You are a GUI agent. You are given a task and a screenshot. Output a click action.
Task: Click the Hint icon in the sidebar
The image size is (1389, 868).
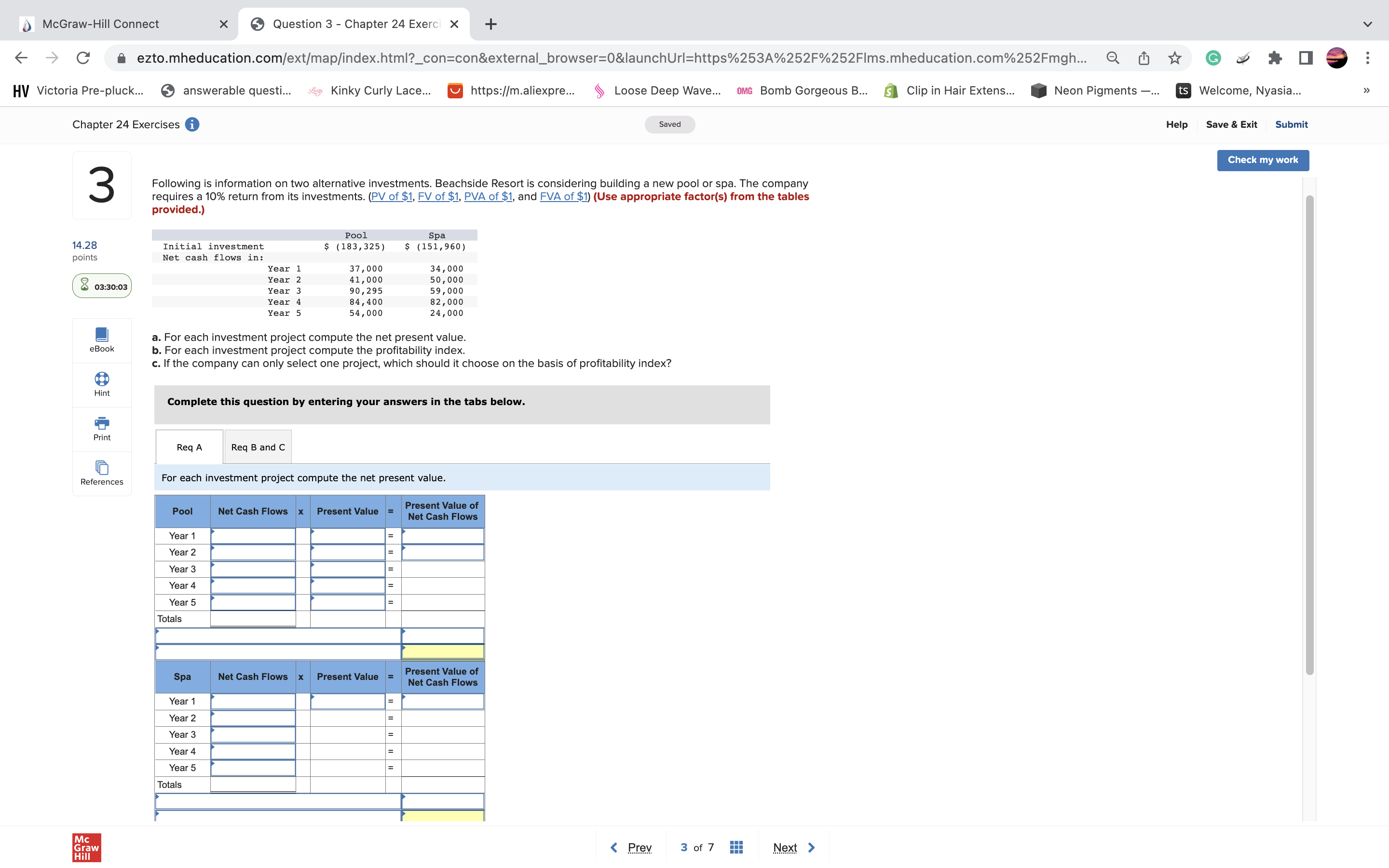tap(102, 383)
